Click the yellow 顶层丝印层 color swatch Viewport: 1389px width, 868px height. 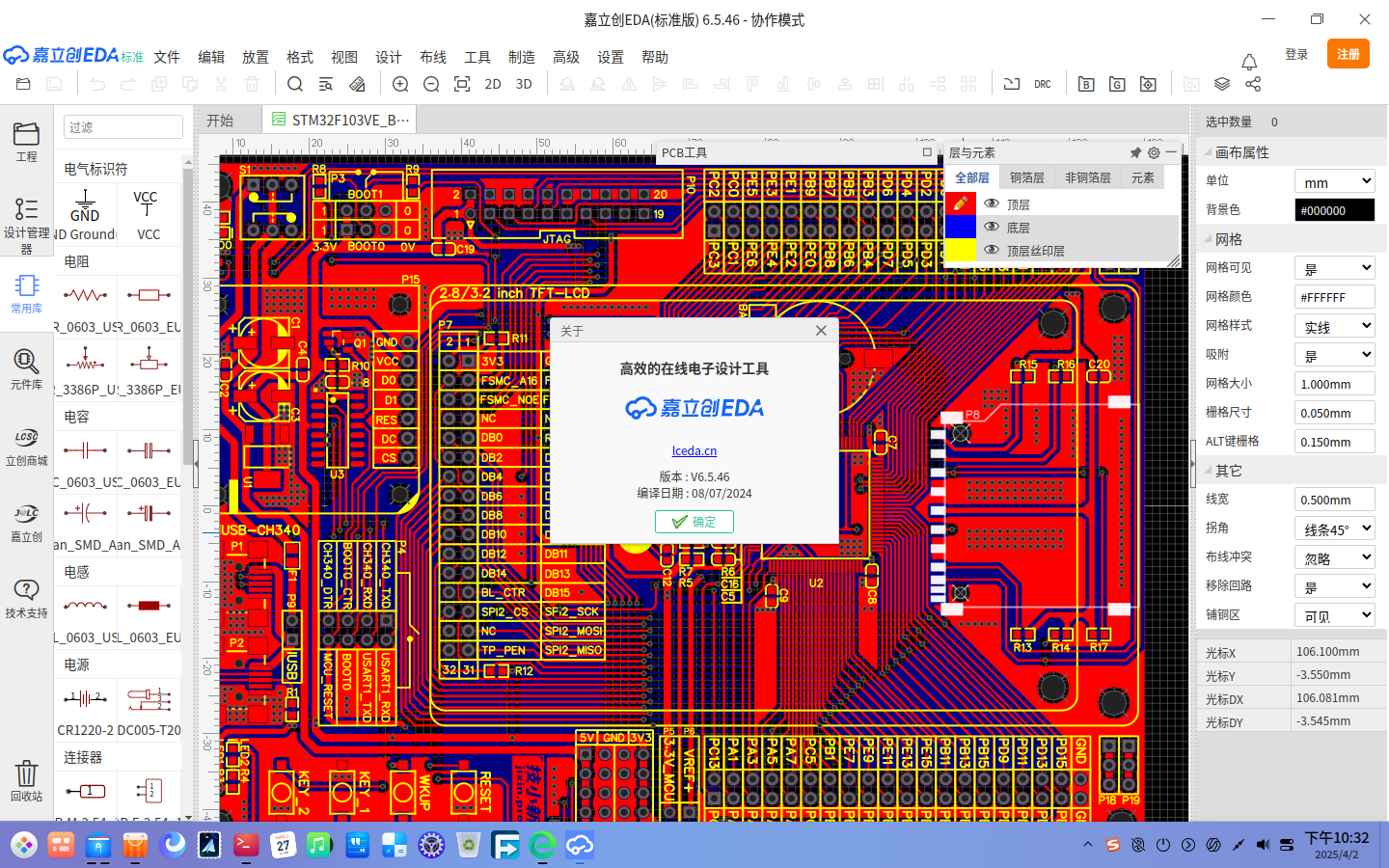point(960,250)
